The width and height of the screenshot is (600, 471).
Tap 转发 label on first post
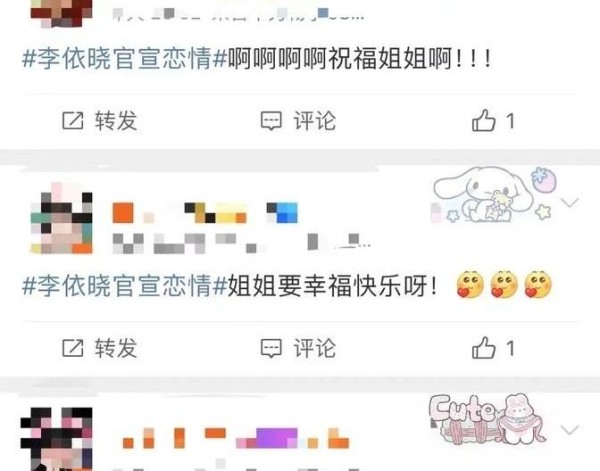116,121
